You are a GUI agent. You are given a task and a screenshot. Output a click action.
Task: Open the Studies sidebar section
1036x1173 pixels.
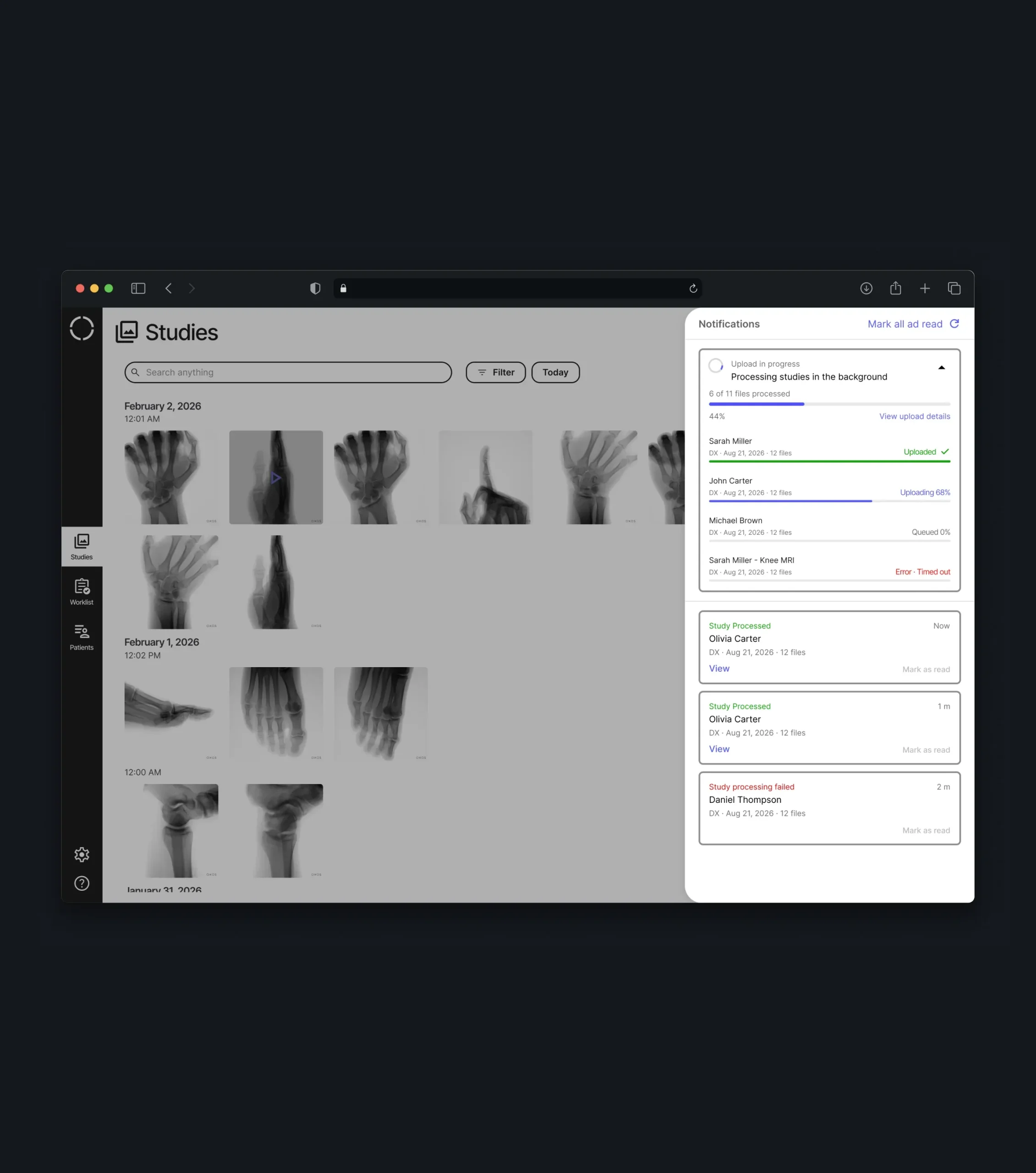(82, 546)
